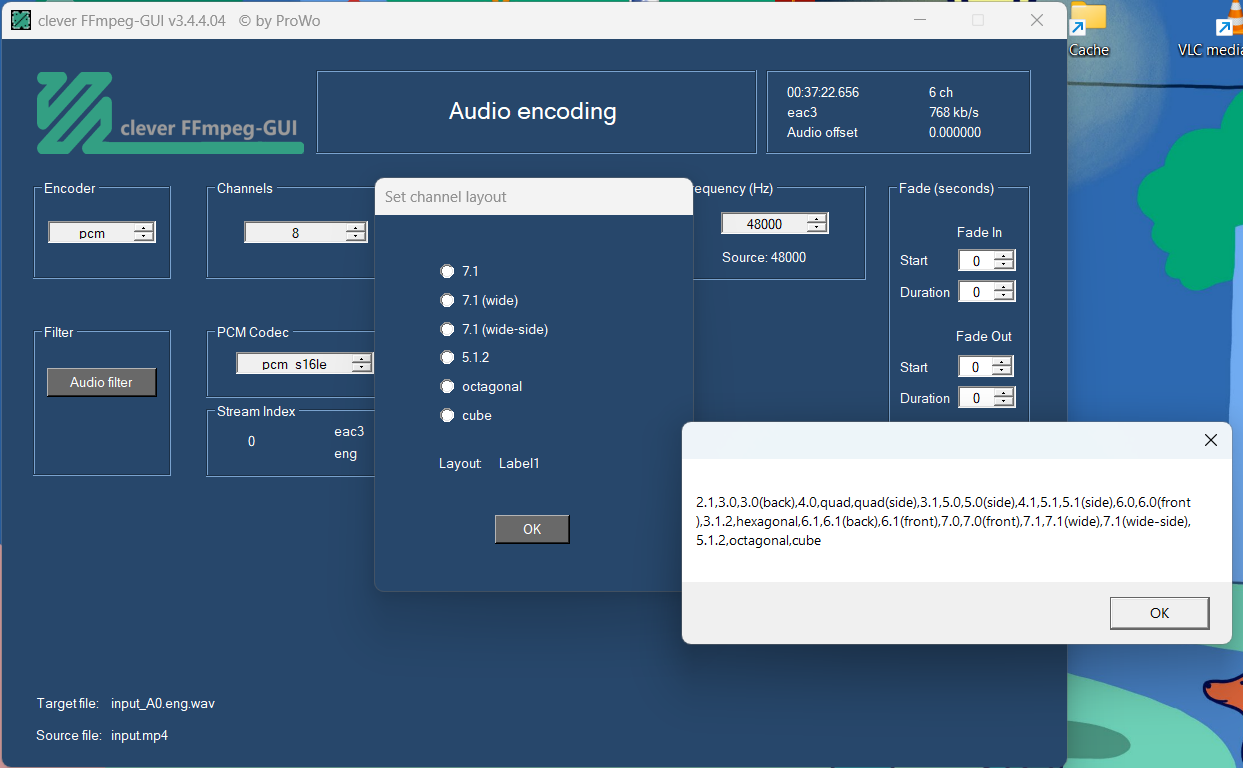Confirm Set channel layout dialog with OK

coord(532,529)
